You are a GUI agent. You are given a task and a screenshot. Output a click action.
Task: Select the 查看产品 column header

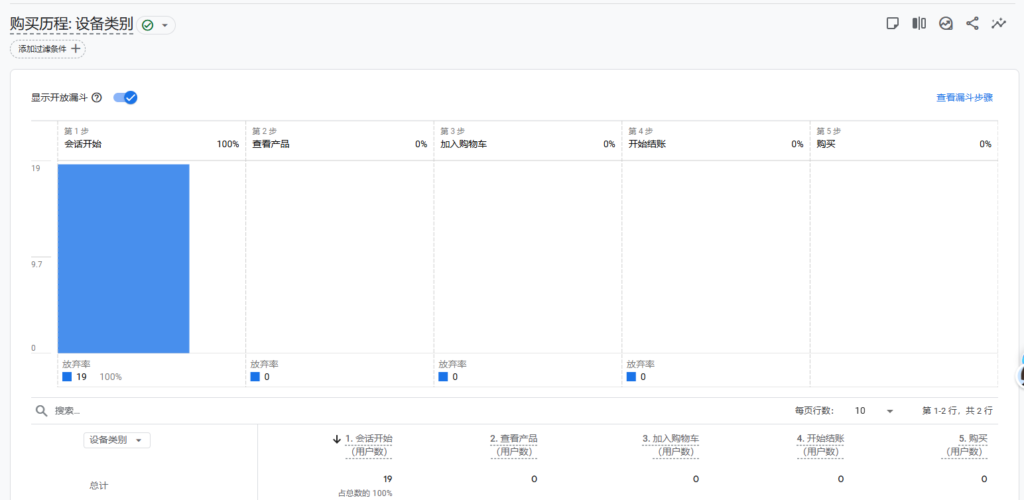tap(514, 439)
